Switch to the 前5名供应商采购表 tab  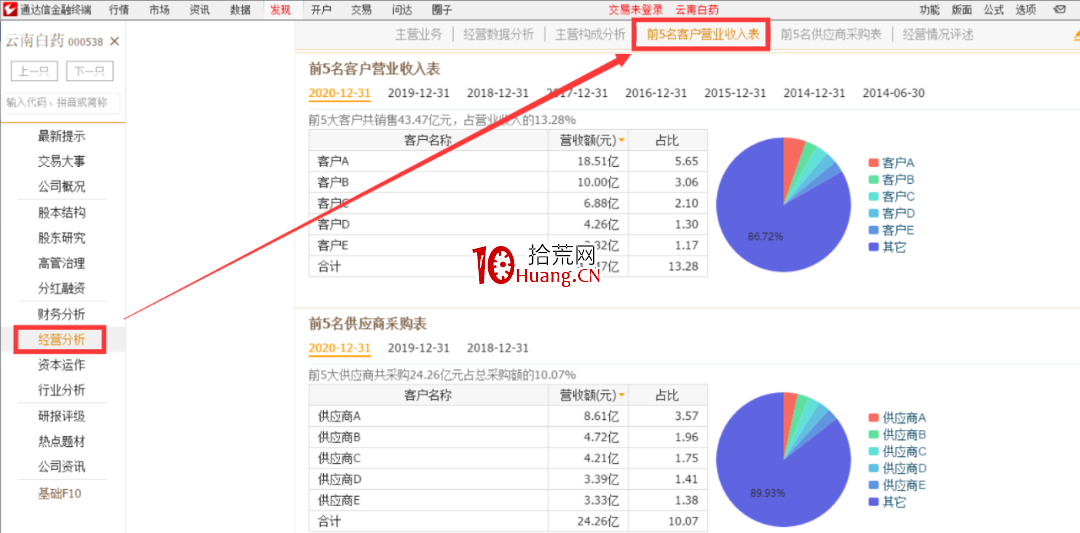(831, 35)
